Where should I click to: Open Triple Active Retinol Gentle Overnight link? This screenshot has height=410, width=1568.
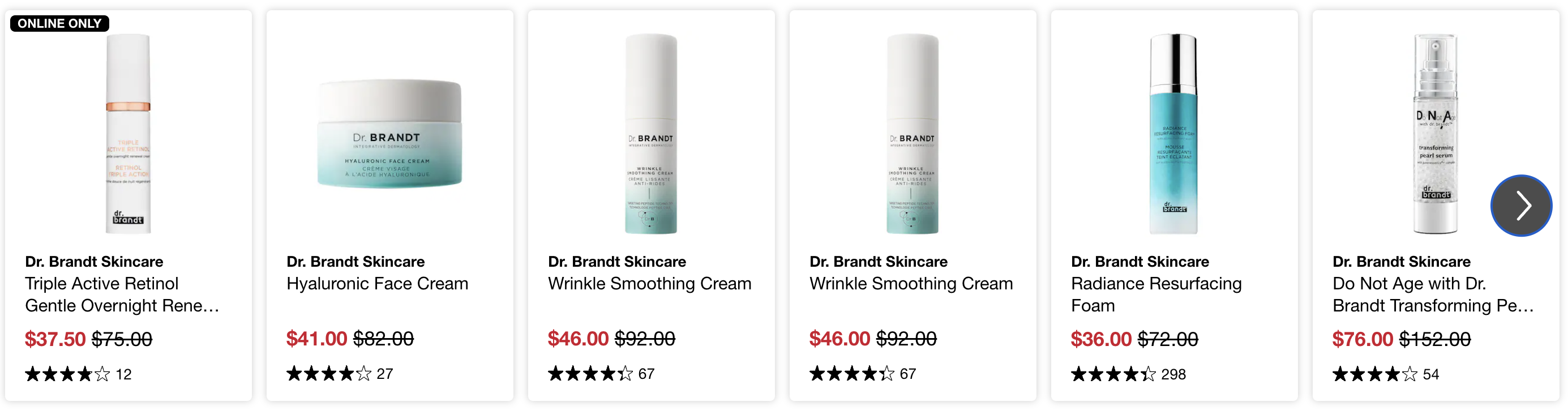click(122, 294)
